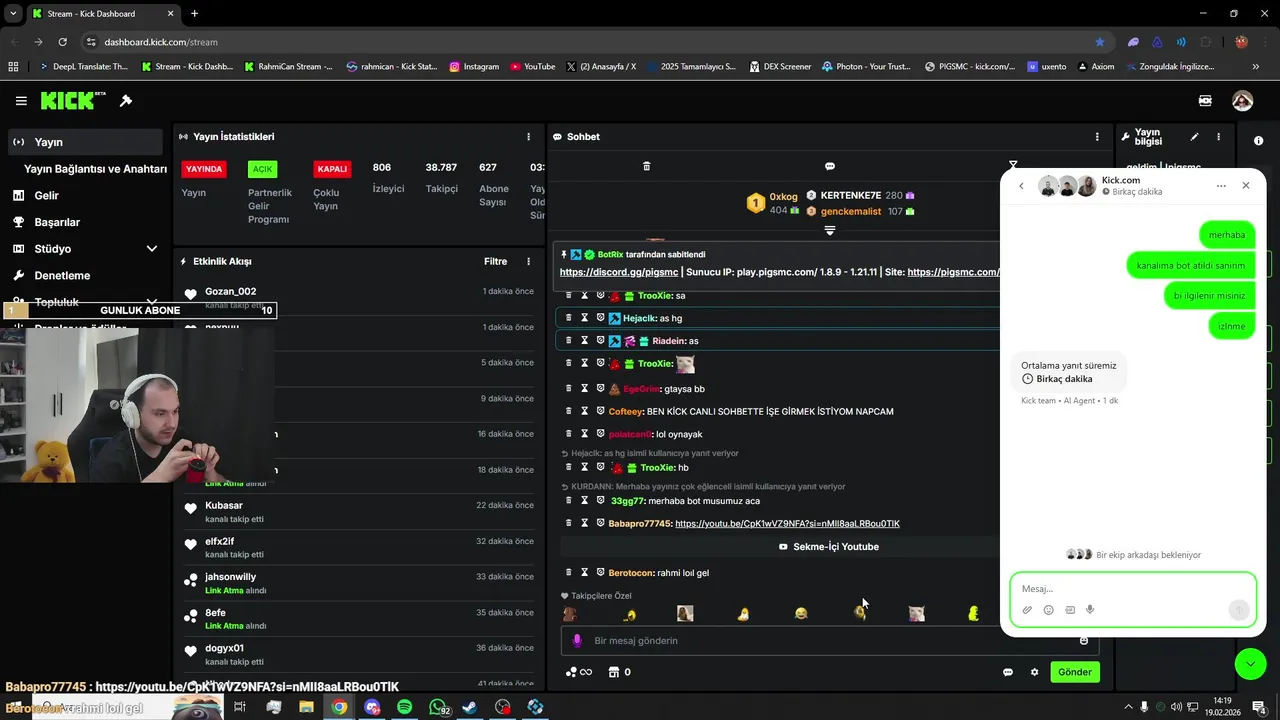Open Babapro77745's youtu.be link in chat
Screen dimensions: 1280x720
[x=787, y=524]
